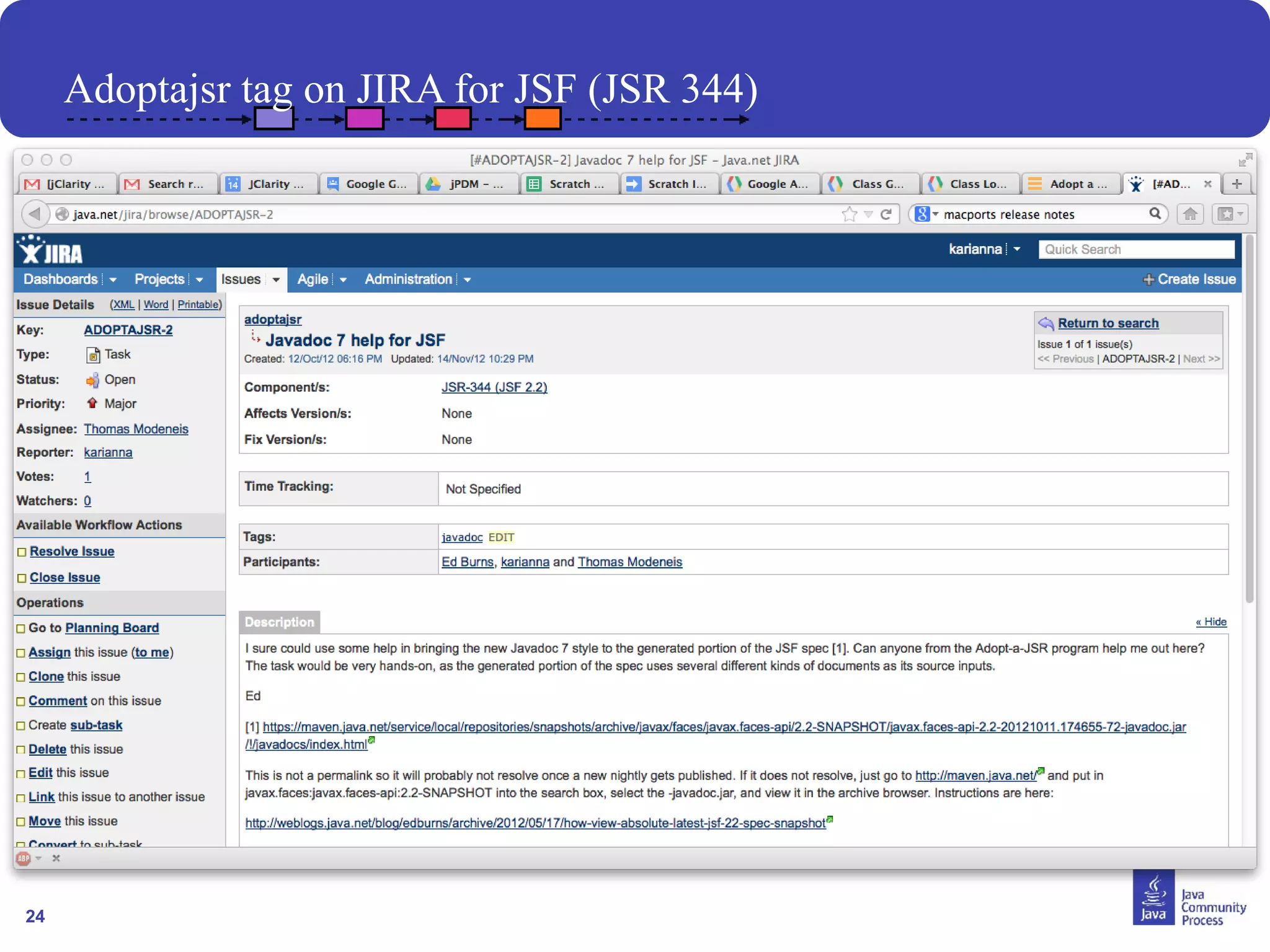
Task: Open the Dashboards menu
Action: click(x=61, y=280)
